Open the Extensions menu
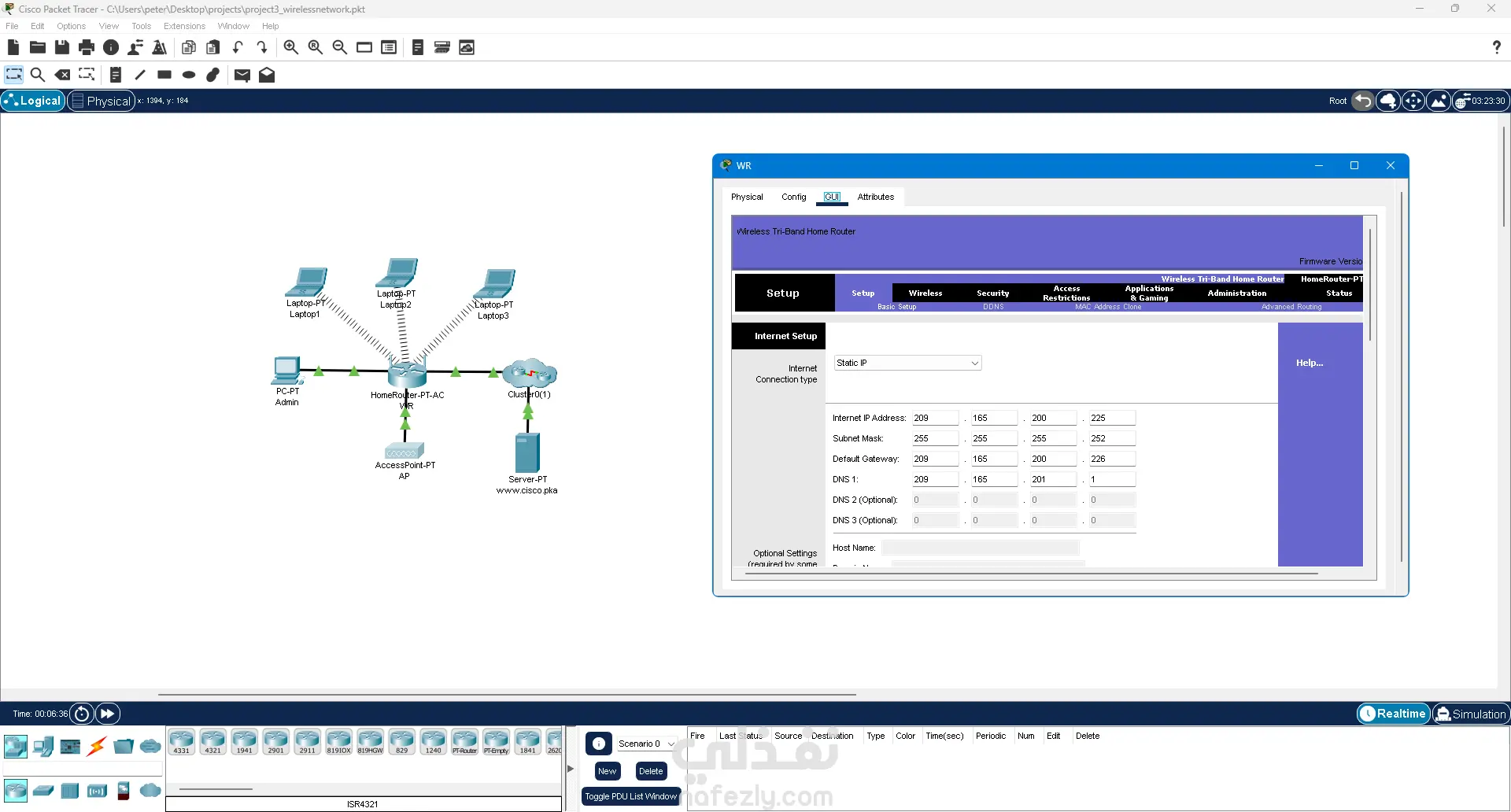Image resolution: width=1511 pixels, height=812 pixels. pyautogui.click(x=184, y=26)
